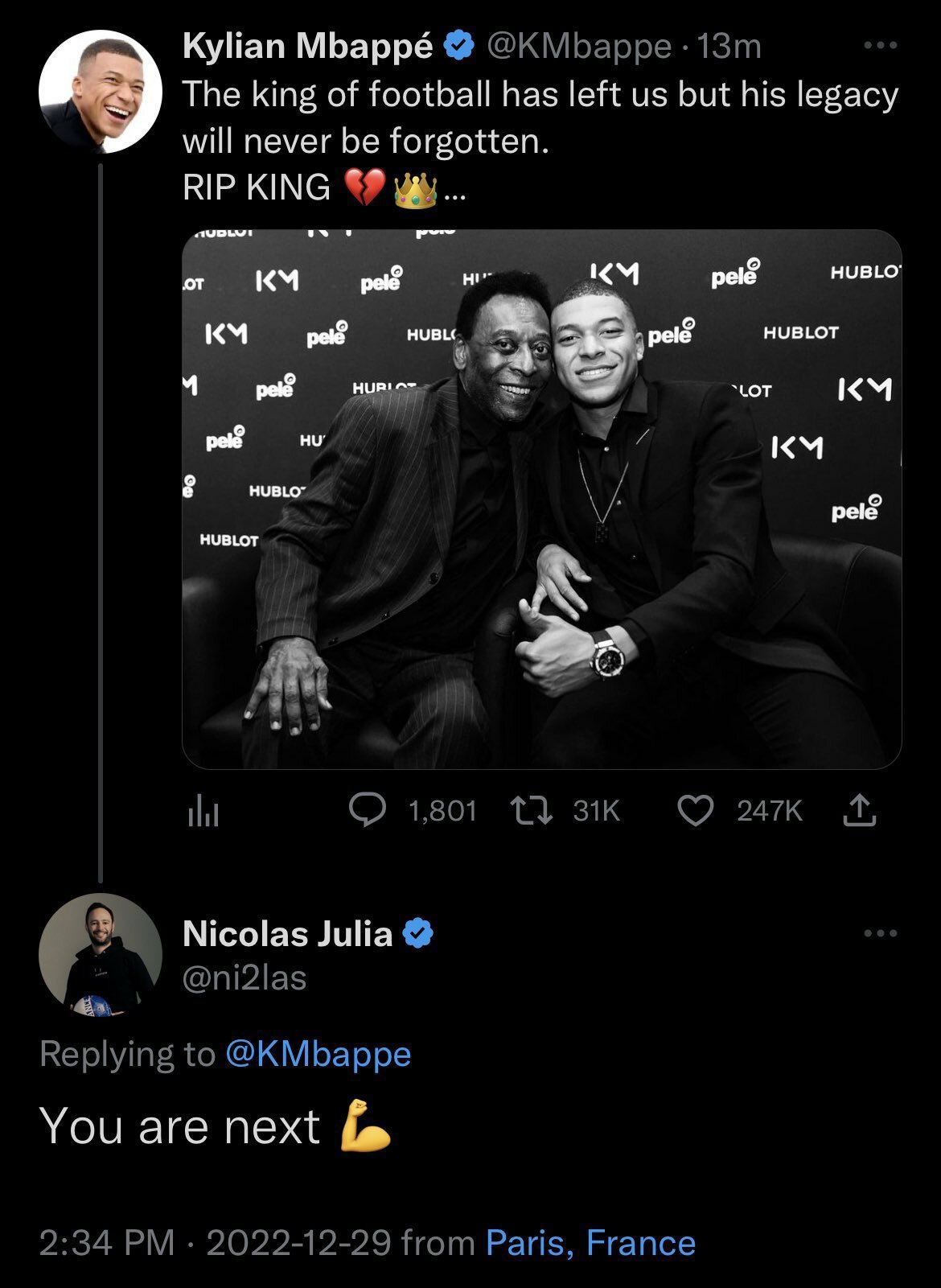Click the verified badge next to Kylian Mbappé

(459, 47)
